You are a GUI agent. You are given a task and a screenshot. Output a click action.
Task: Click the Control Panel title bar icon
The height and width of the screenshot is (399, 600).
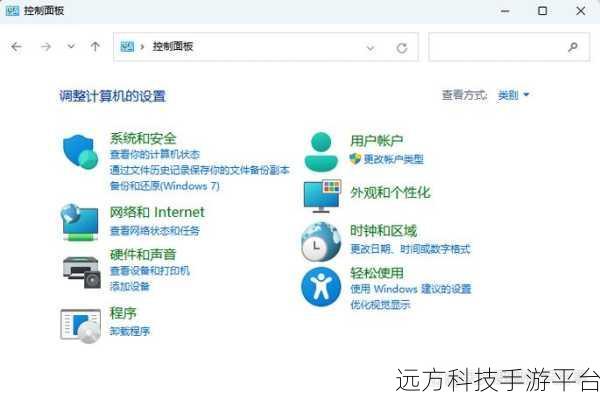click(x=12, y=11)
